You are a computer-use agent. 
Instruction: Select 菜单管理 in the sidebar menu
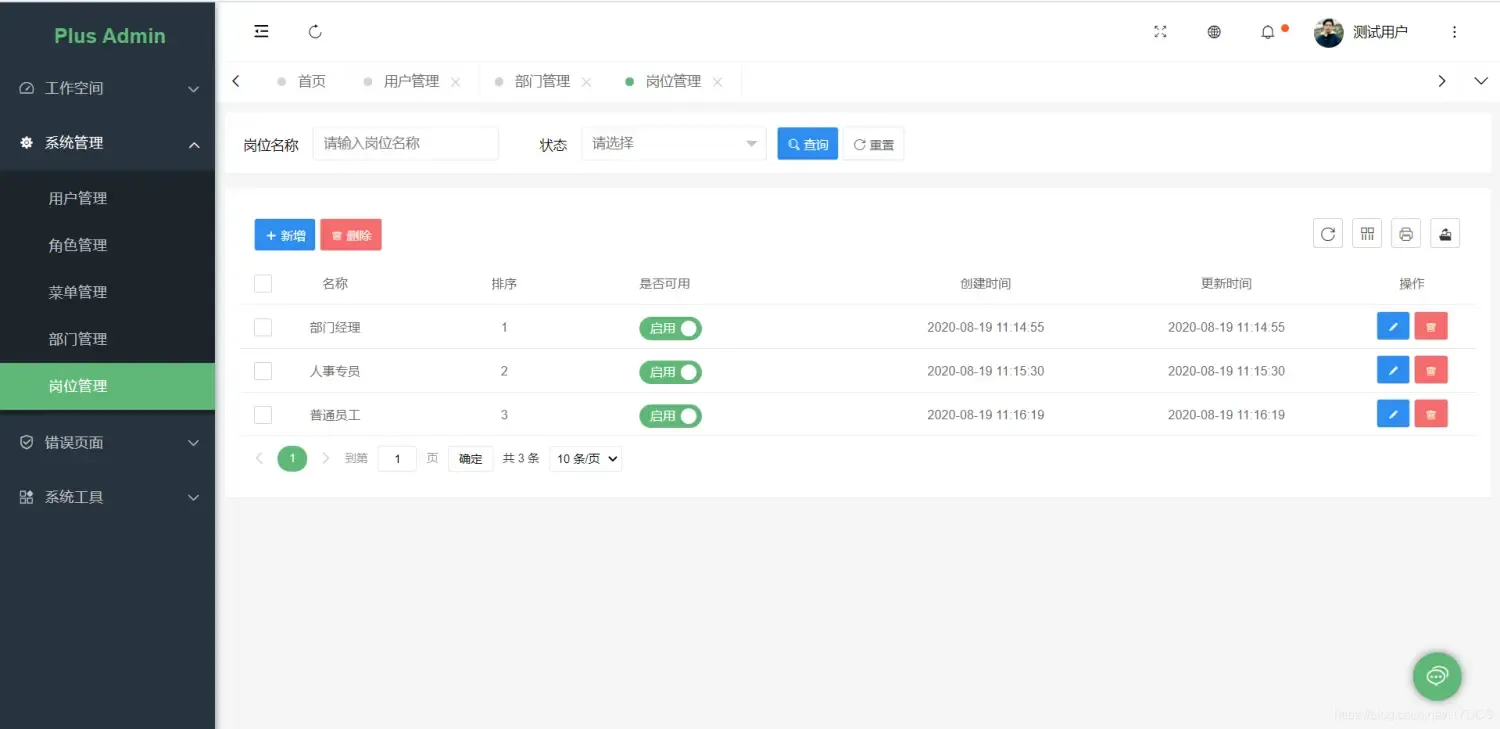(78, 291)
